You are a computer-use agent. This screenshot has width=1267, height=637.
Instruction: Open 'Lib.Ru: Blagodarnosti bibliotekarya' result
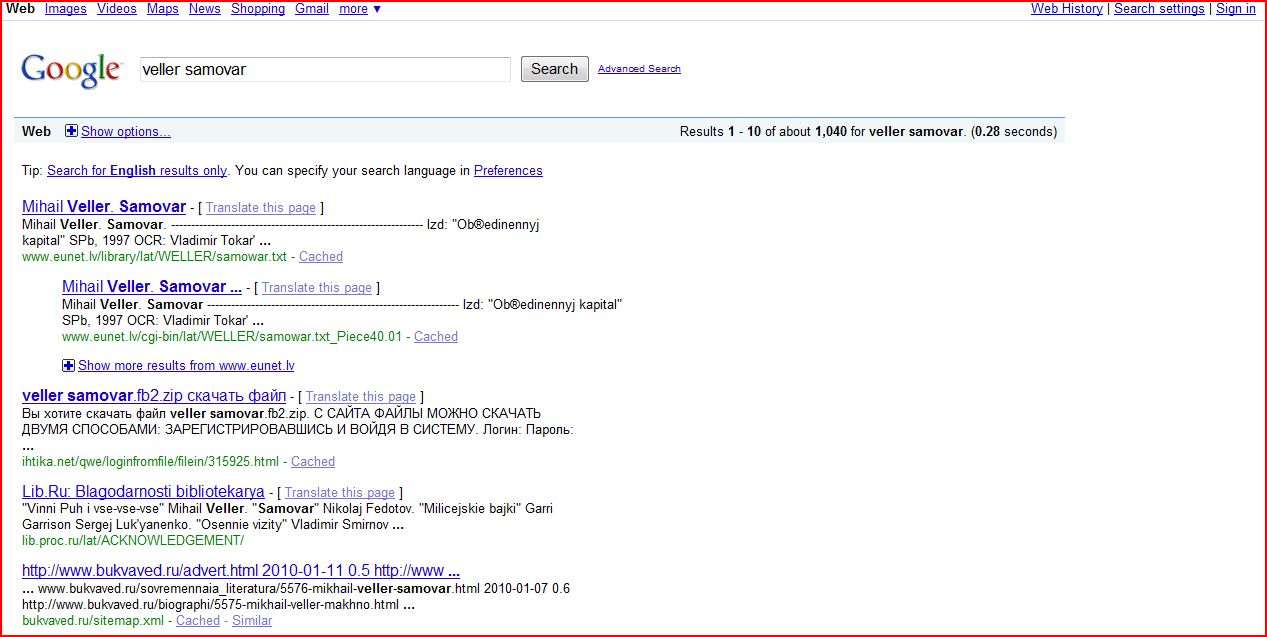tap(143, 492)
